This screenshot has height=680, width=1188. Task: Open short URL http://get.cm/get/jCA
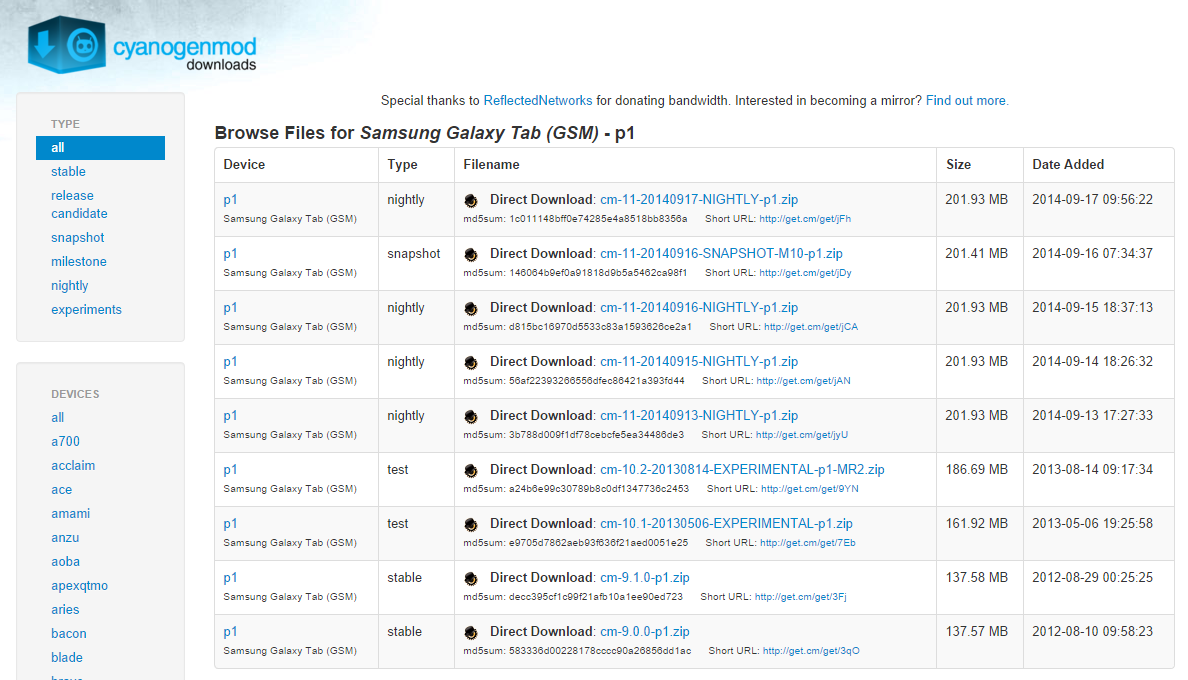click(811, 327)
